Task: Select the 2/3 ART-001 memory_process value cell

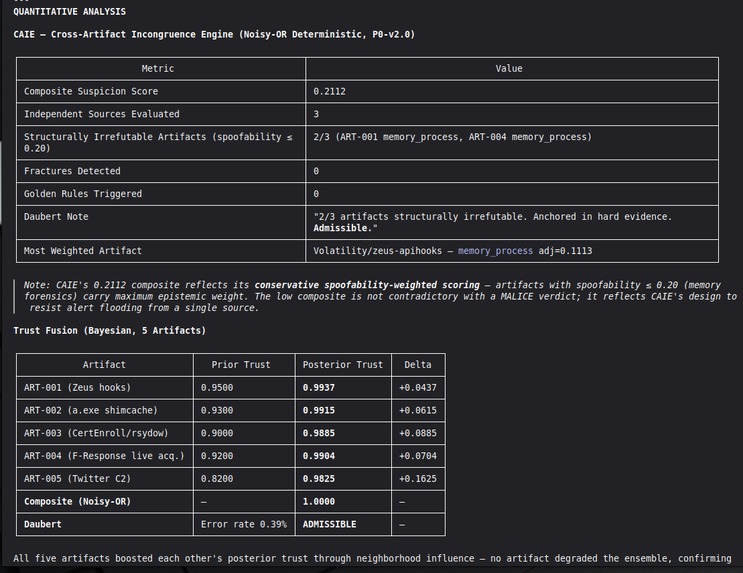Action: 512,143
